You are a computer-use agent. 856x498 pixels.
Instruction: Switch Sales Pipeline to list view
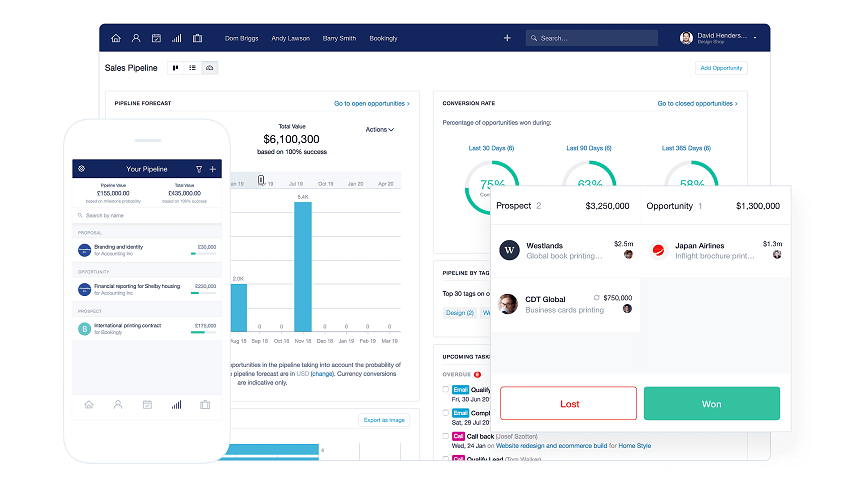tap(192, 68)
